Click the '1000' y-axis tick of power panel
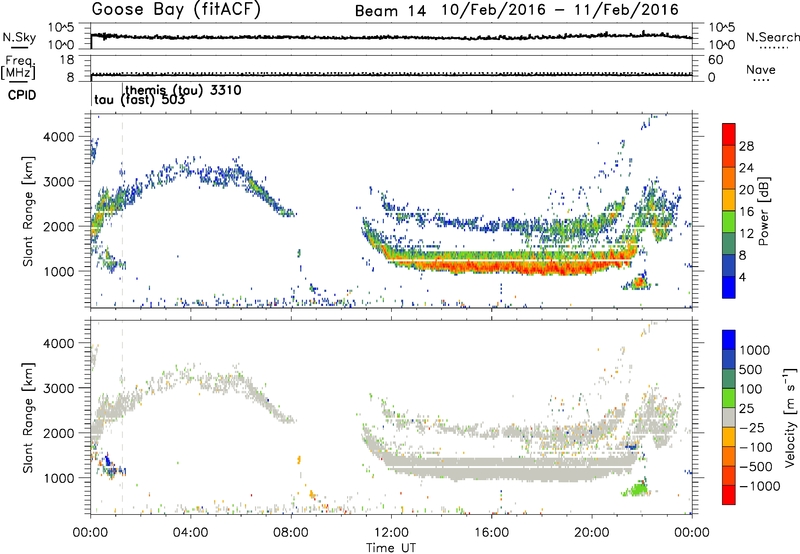 (60, 271)
